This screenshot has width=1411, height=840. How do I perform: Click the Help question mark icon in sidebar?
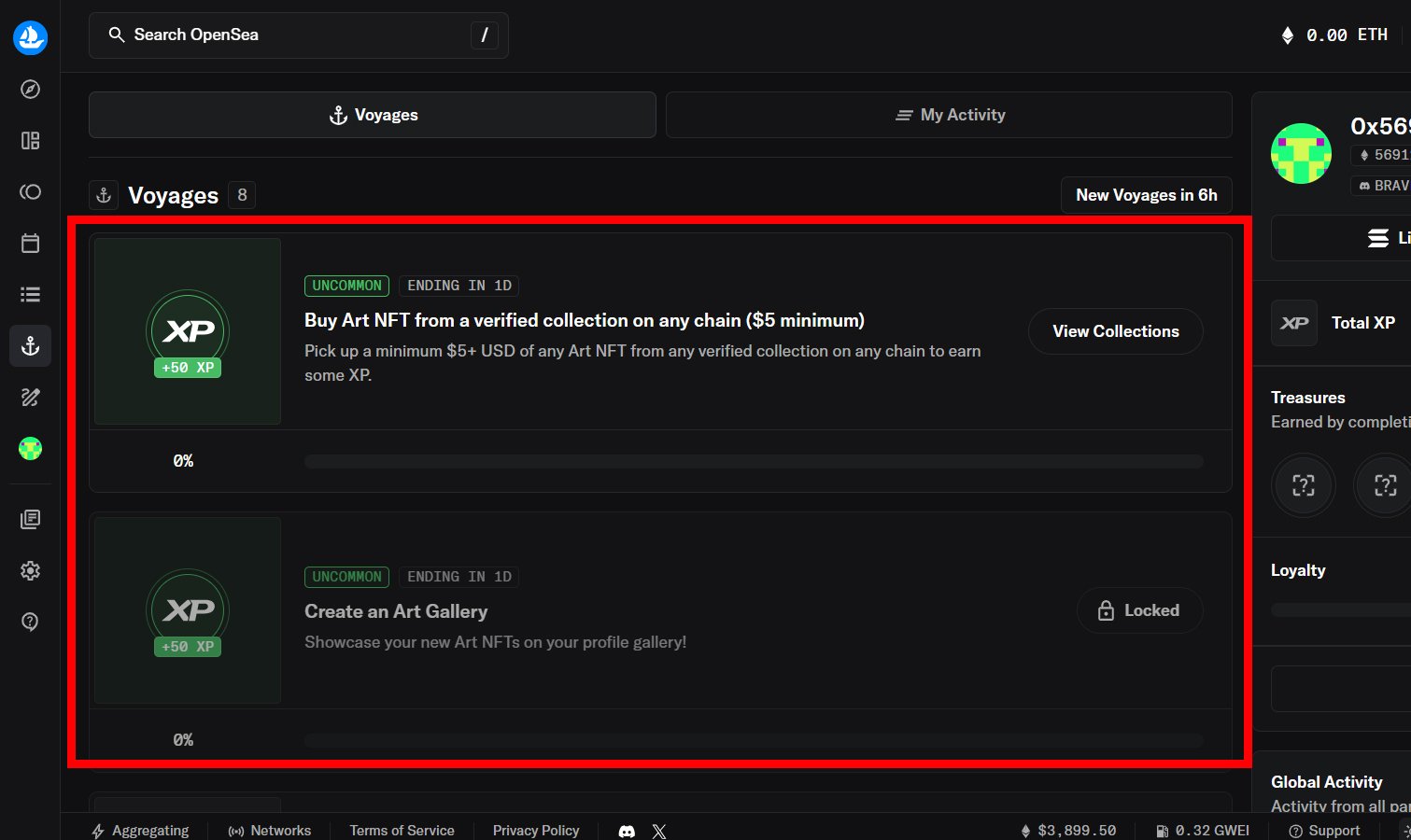click(30, 622)
